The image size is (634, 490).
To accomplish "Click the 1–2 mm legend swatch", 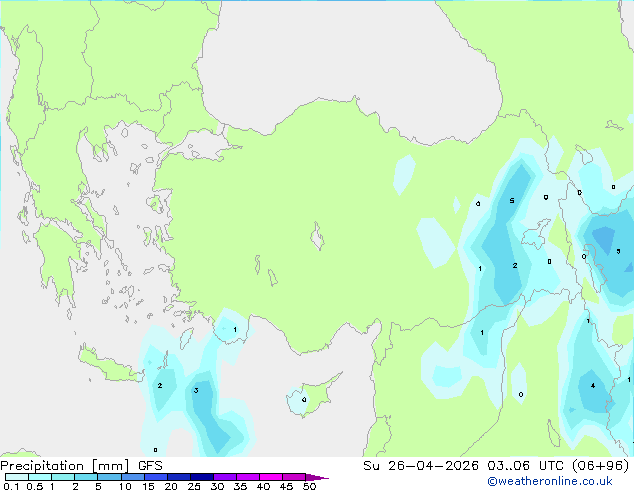I will click(x=63, y=477).
